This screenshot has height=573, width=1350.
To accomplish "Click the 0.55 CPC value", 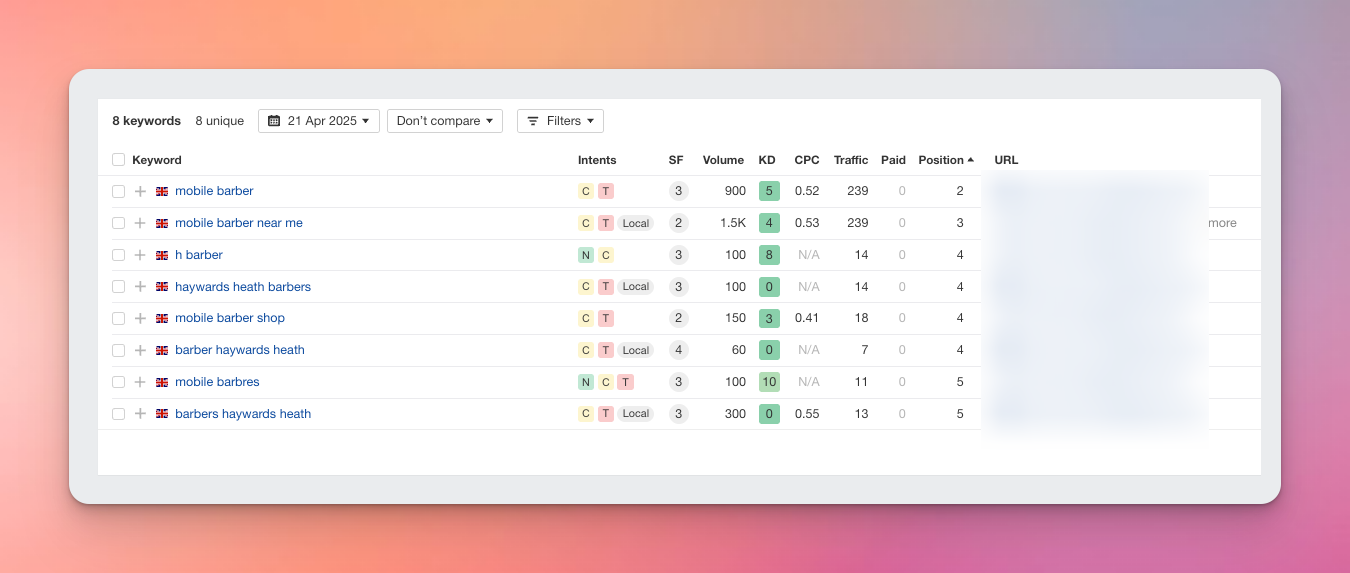I will click(x=807, y=414).
